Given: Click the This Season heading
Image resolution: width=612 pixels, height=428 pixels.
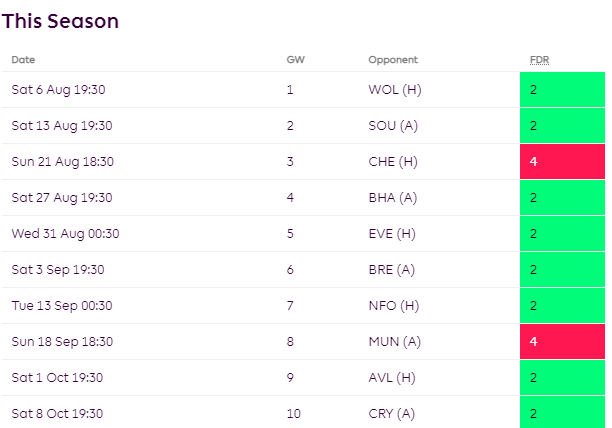Looking at the screenshot, I should (x=60, y=20).
